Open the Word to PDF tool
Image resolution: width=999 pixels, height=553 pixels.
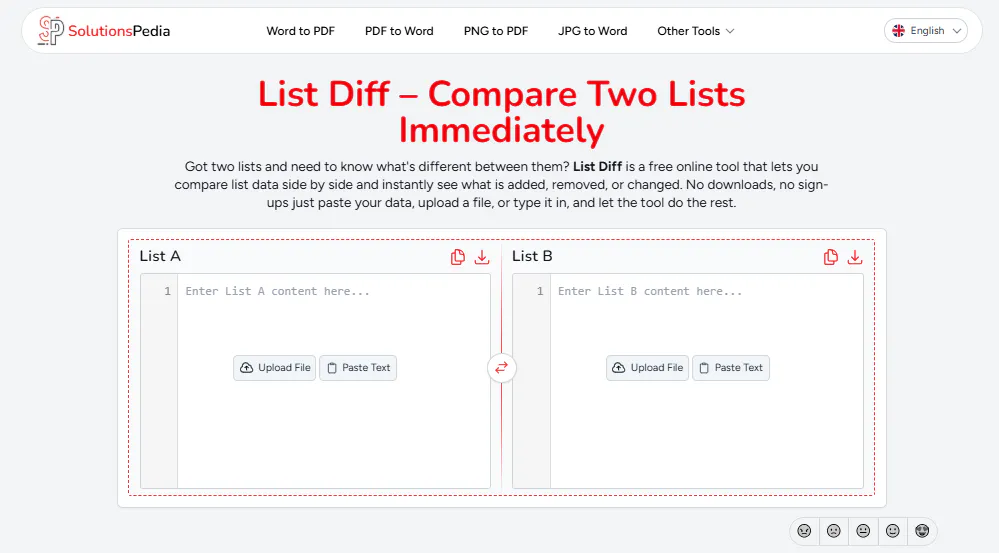[x=300, y=31]
